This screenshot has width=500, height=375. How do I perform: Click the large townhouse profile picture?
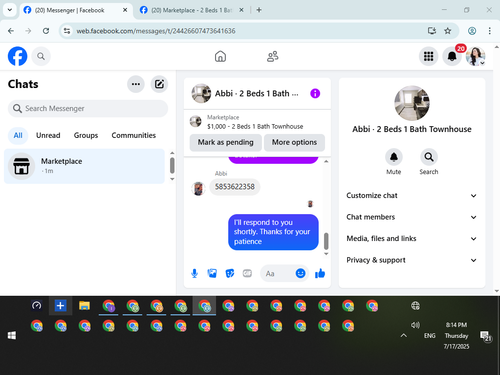[412, 103]
